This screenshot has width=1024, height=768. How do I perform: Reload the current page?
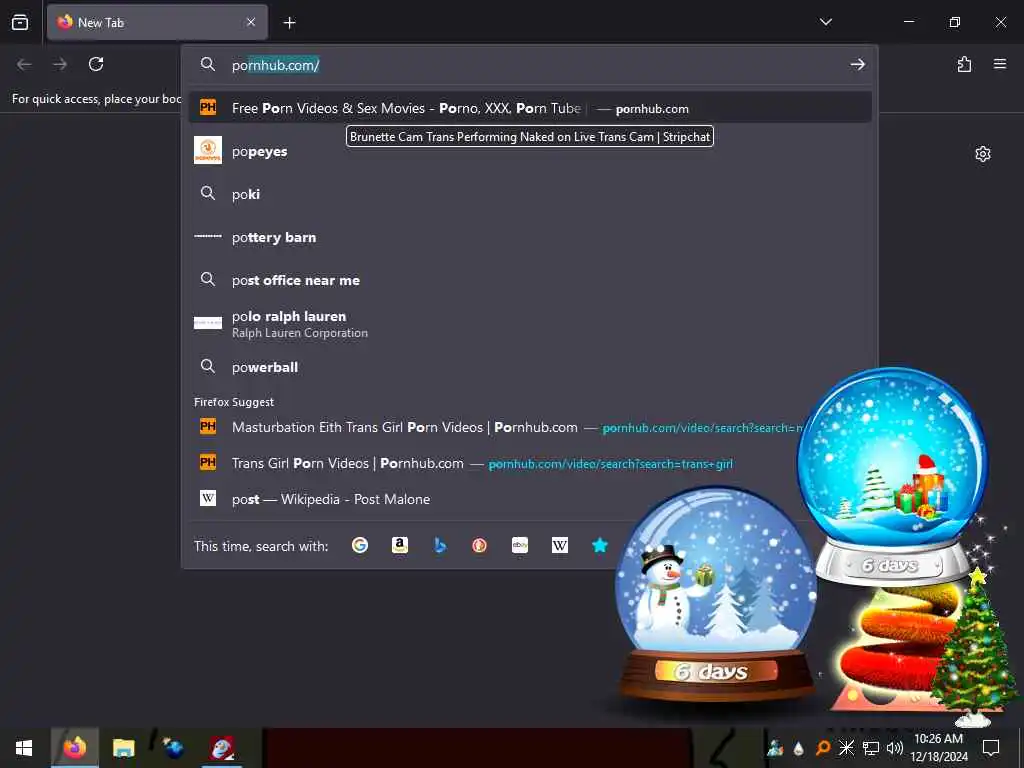pos(96,64)
